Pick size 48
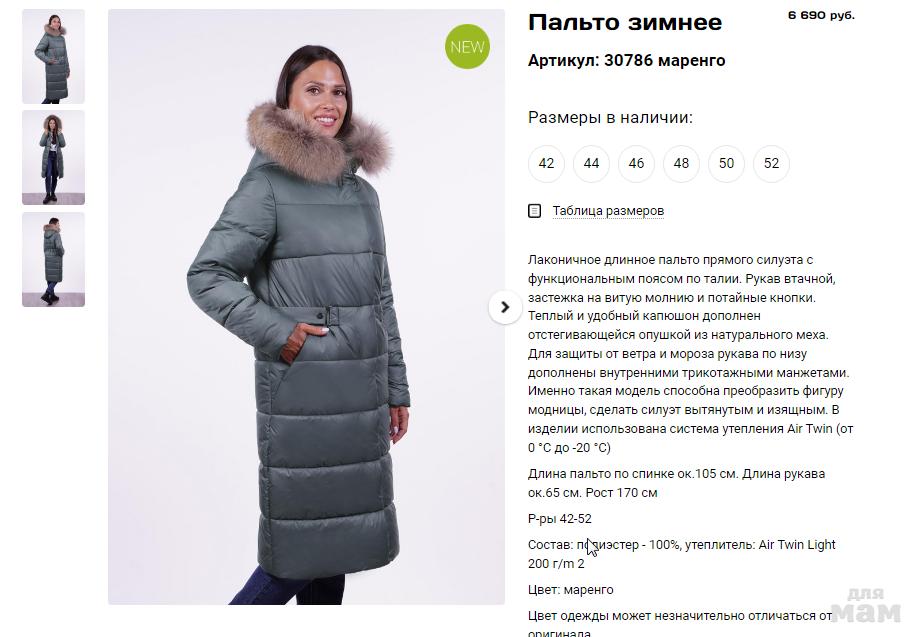The image size is (916, 637). coord(681,164)
